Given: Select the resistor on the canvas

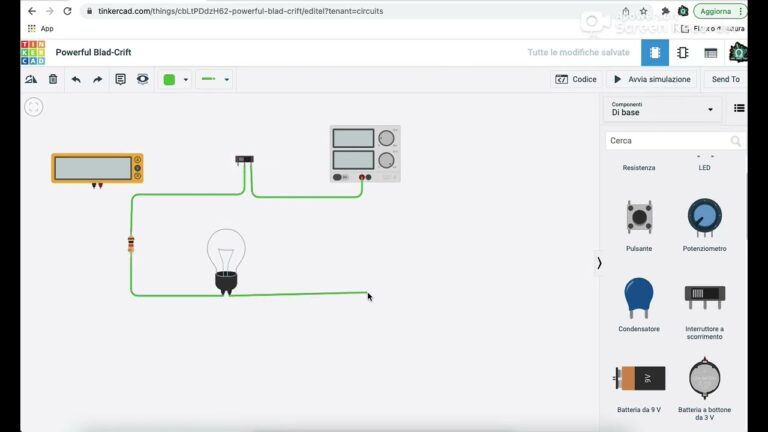Looking at the screenshot, I should [131, 243].
